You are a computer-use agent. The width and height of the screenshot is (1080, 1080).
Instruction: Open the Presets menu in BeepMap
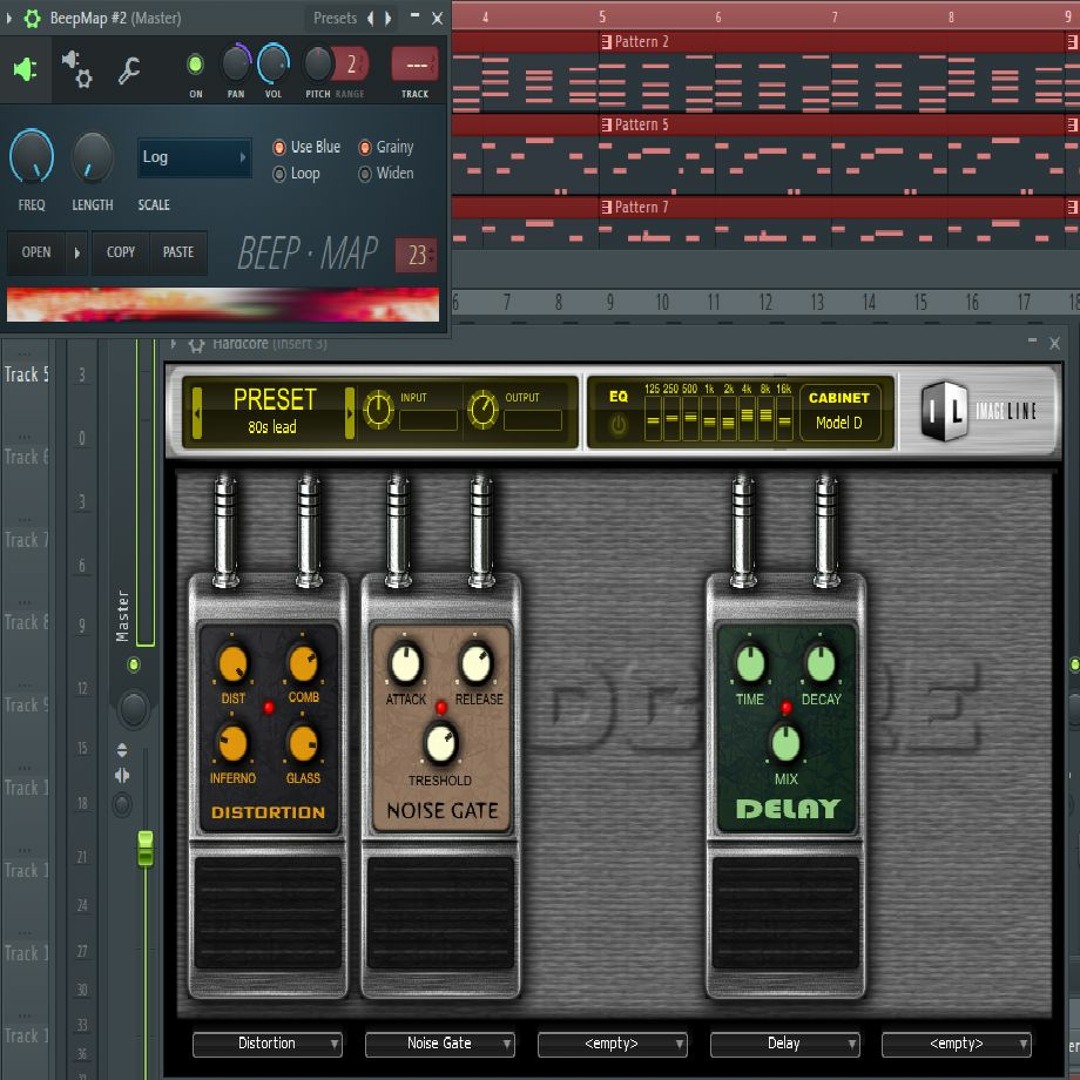(x=334, y=18)
